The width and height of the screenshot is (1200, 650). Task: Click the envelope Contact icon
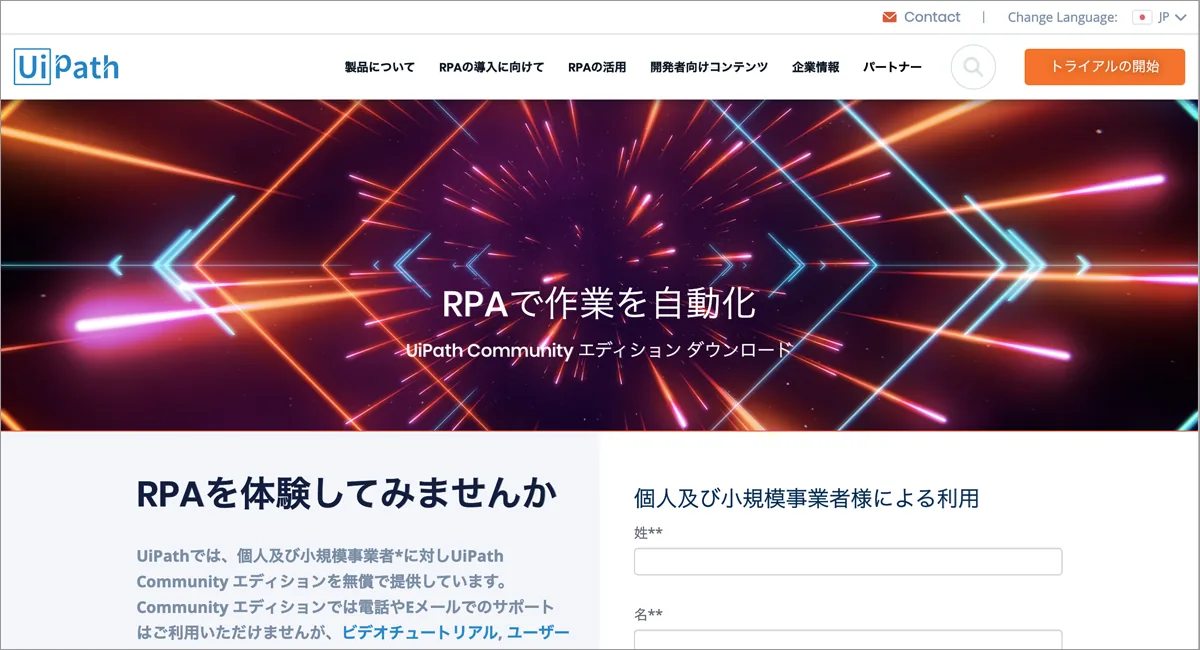[x=889, y=17]
